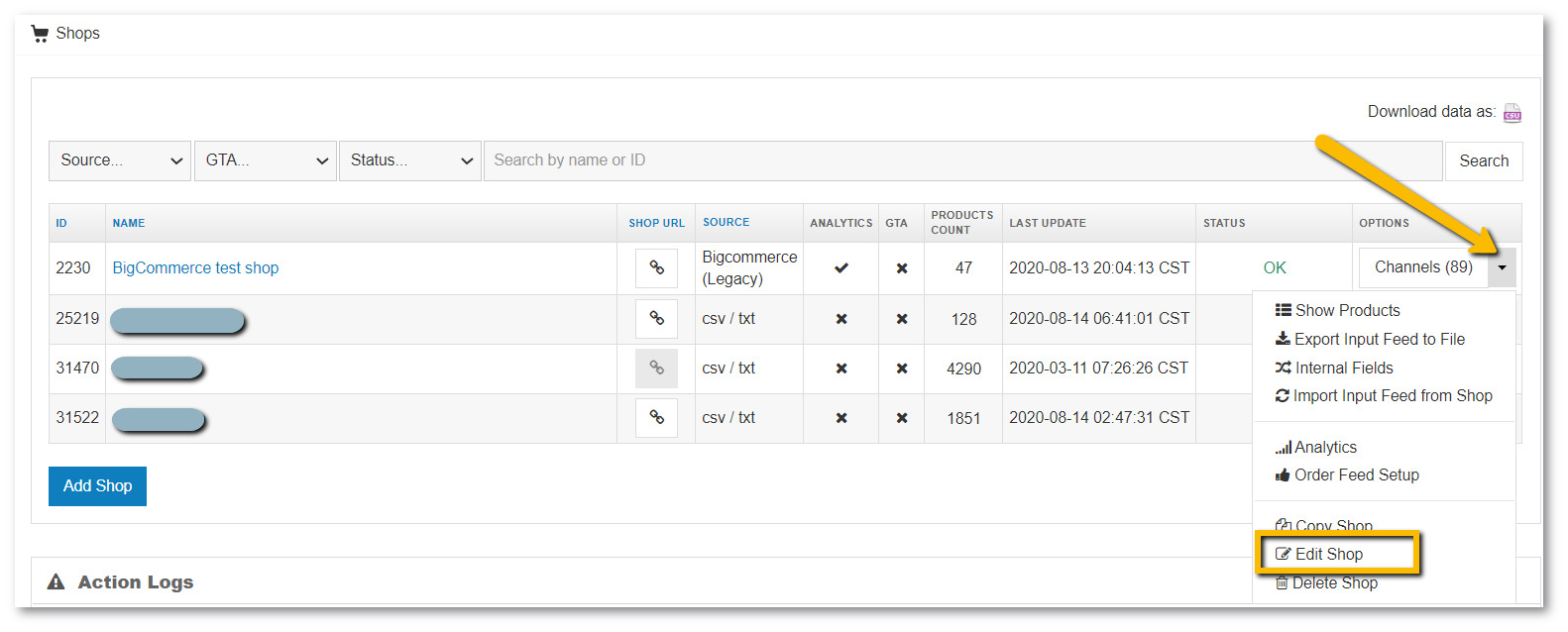This screenshot has height=632, width=1568.
Task: Click the Shops cart icon in header
Action: coord(40,34)
